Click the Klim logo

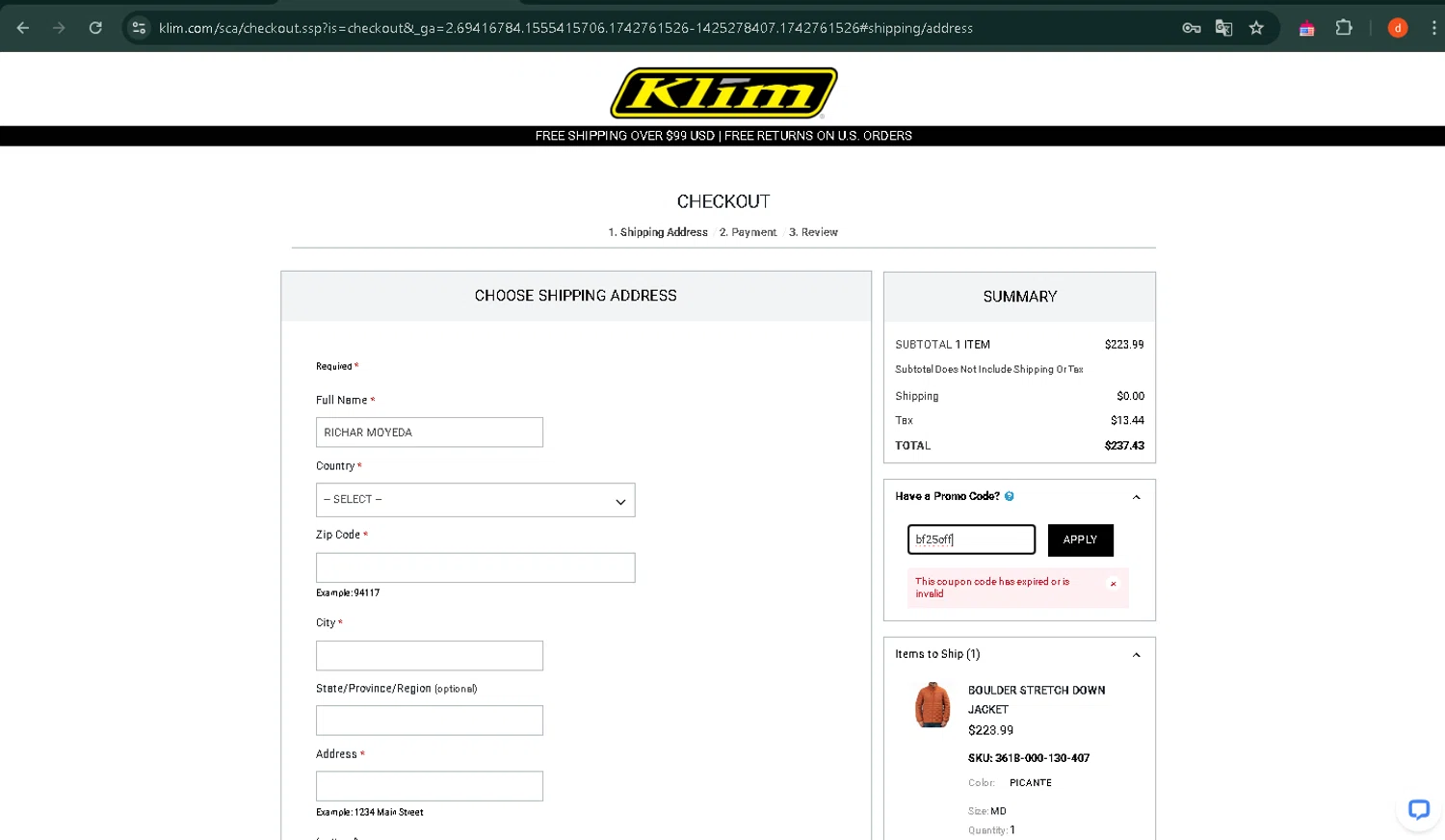pos(723,92)
